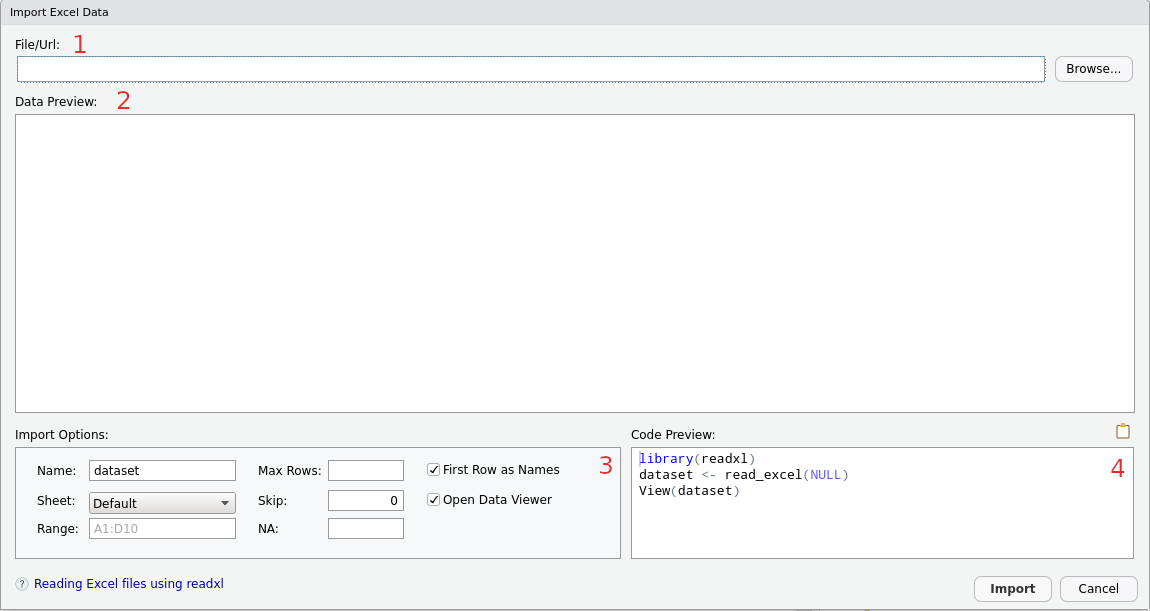This screenshot has height=611, width=1150.
Task: Toggle First Row as Names checkbox
Action: [434, 470]
